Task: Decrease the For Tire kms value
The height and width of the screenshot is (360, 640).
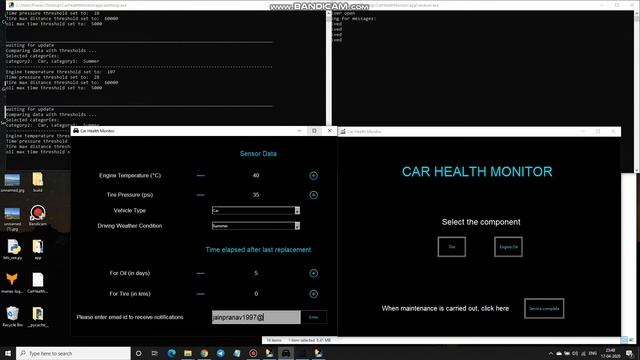Action: [200, 294]
